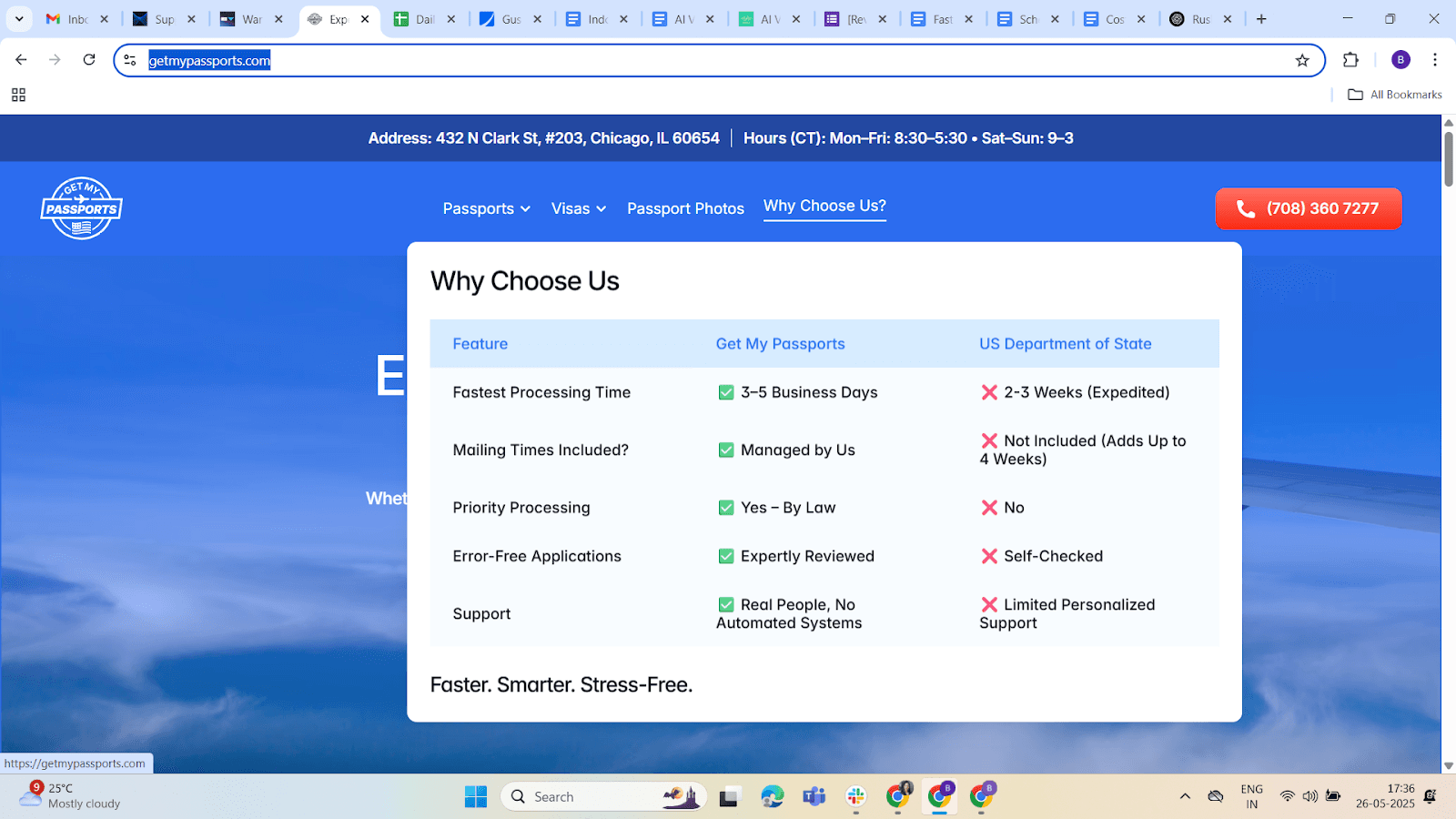The image size is (1456, 819).
Task: Close the Cos tab
Action: click(1141, 19)
